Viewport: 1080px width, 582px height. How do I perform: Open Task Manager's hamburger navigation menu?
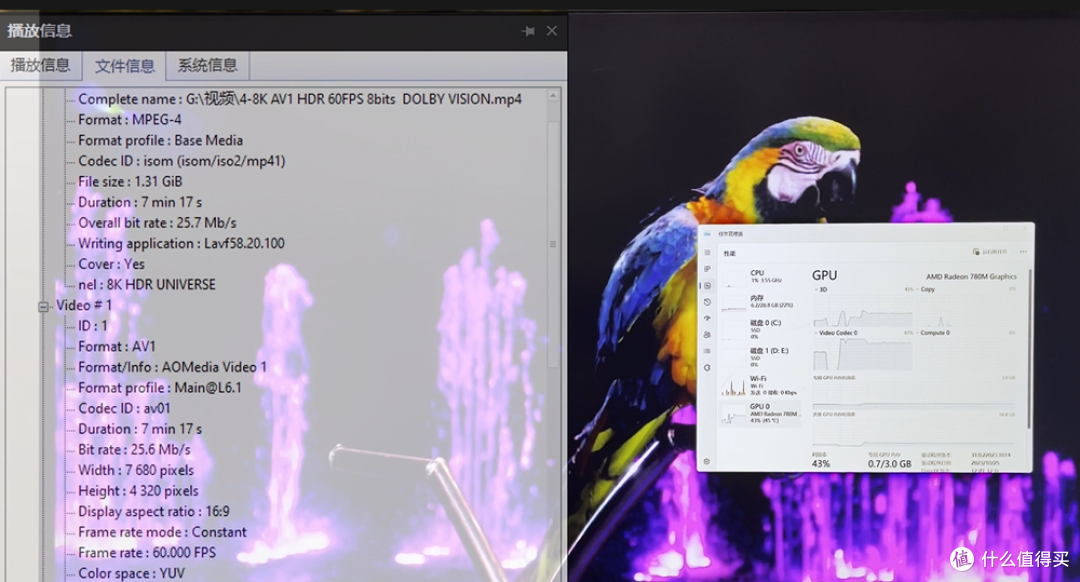pyautogui.click(x=707, y=252)
